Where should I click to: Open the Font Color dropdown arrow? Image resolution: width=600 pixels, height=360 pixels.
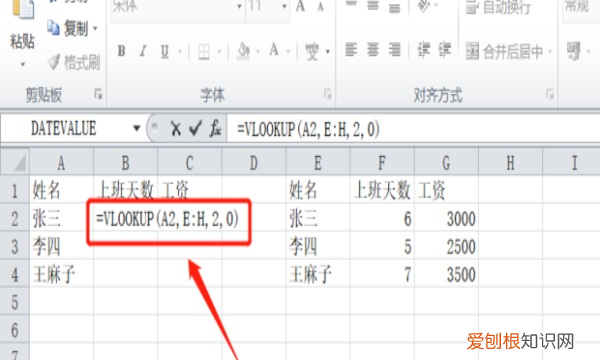click(288, 51)
